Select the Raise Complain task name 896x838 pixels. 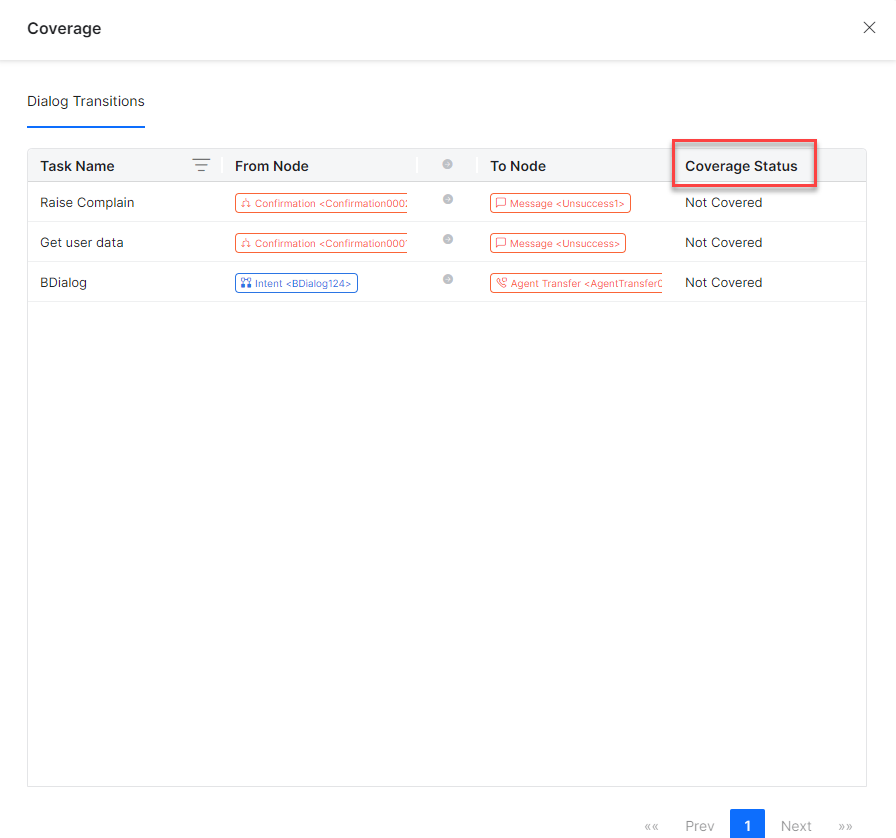coord(87,203)
